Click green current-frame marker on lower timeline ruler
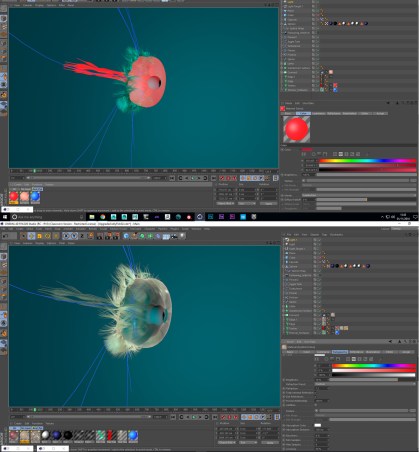 click(35, 410)
